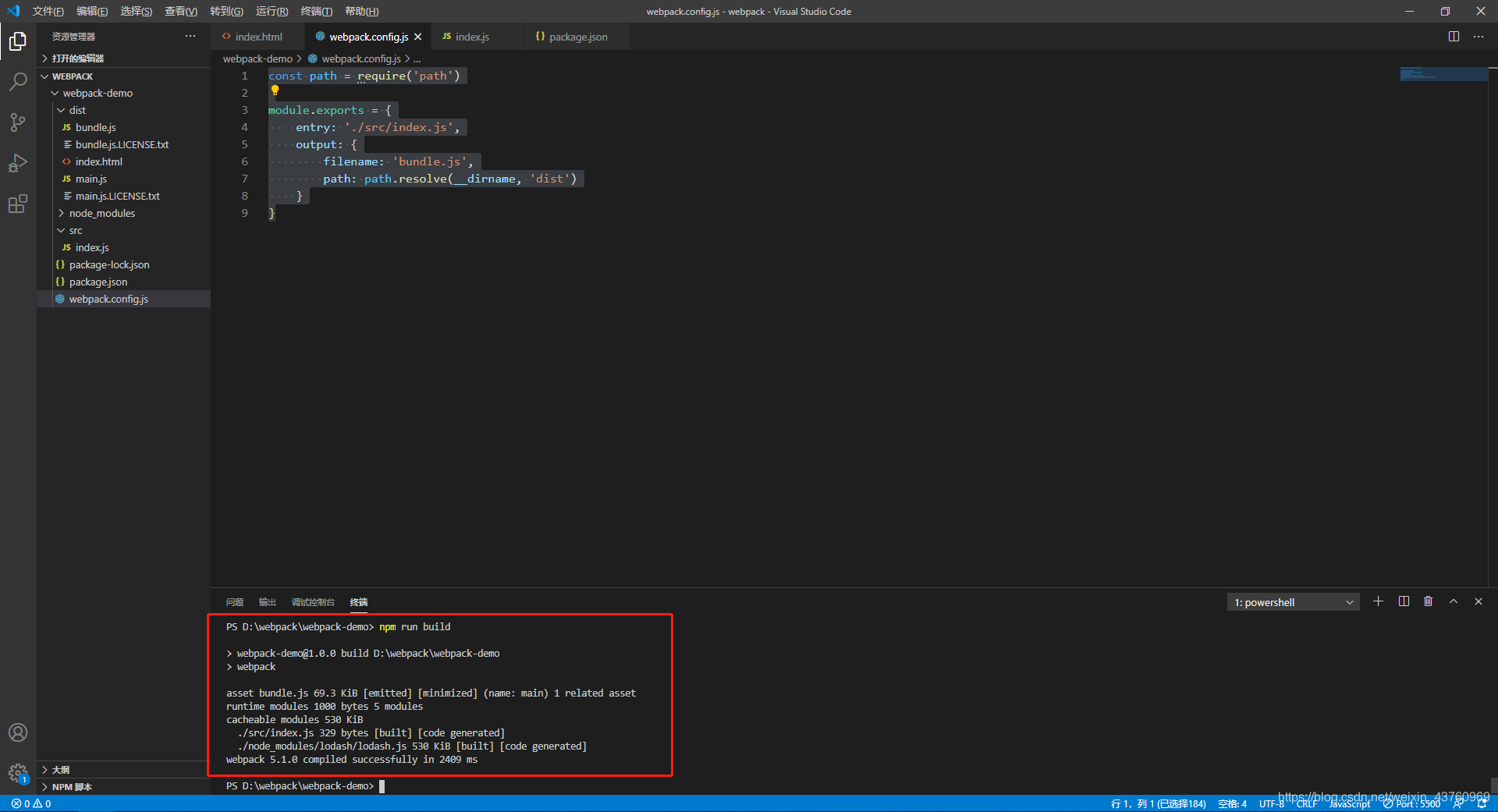Click the Port : 5500 Live Server

click(1411, 803)
